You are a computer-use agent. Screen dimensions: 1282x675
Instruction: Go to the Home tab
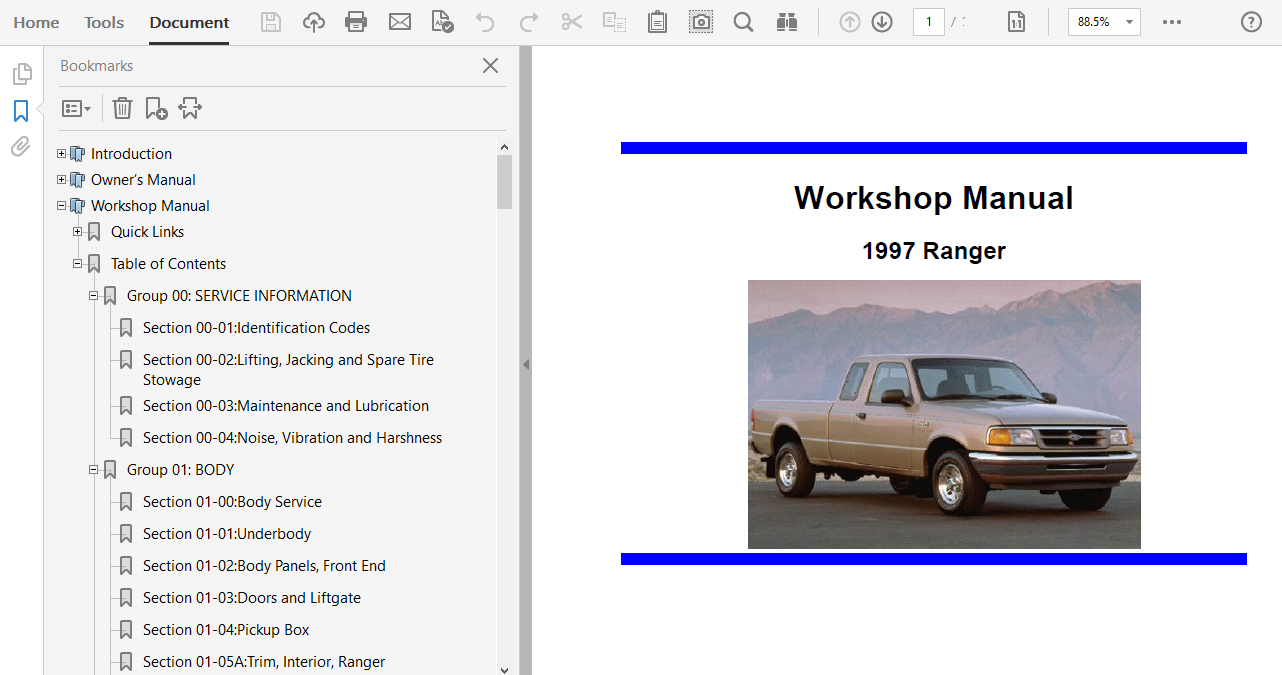point(36,22)
